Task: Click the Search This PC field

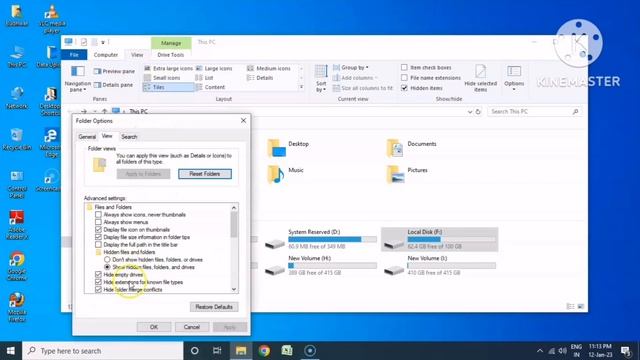Action: 534,111
